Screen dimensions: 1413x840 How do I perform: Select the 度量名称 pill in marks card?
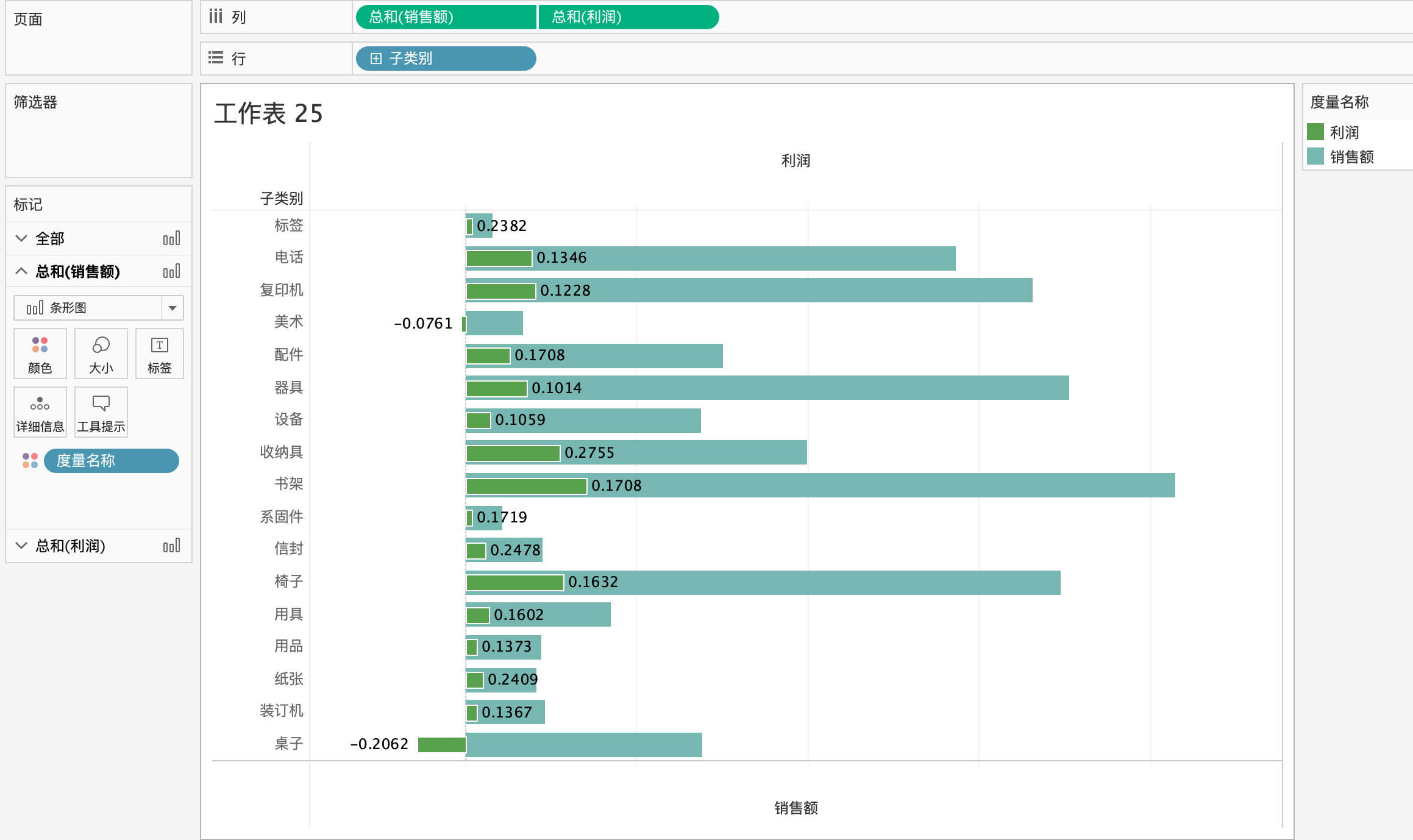click(x=112, y=461)
